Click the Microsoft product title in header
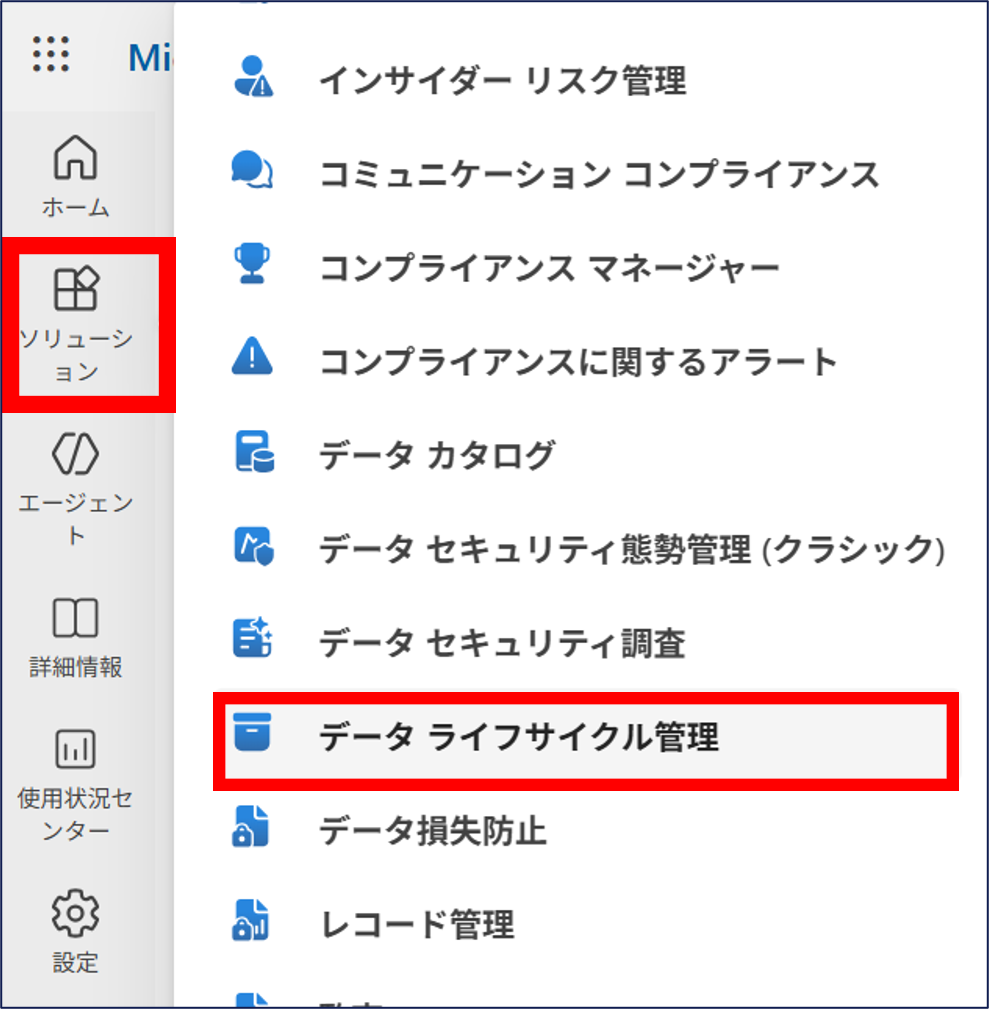 (x=151, y=58)
